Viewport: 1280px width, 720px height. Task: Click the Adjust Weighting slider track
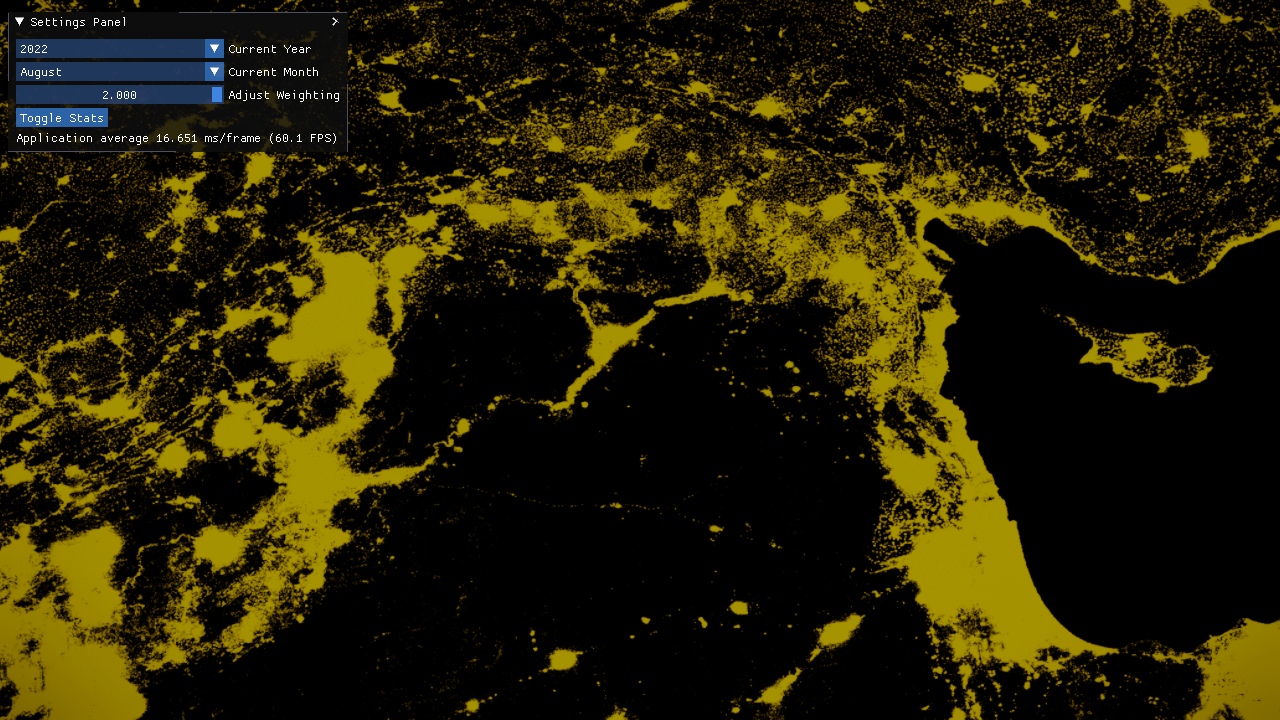point(120,94)
